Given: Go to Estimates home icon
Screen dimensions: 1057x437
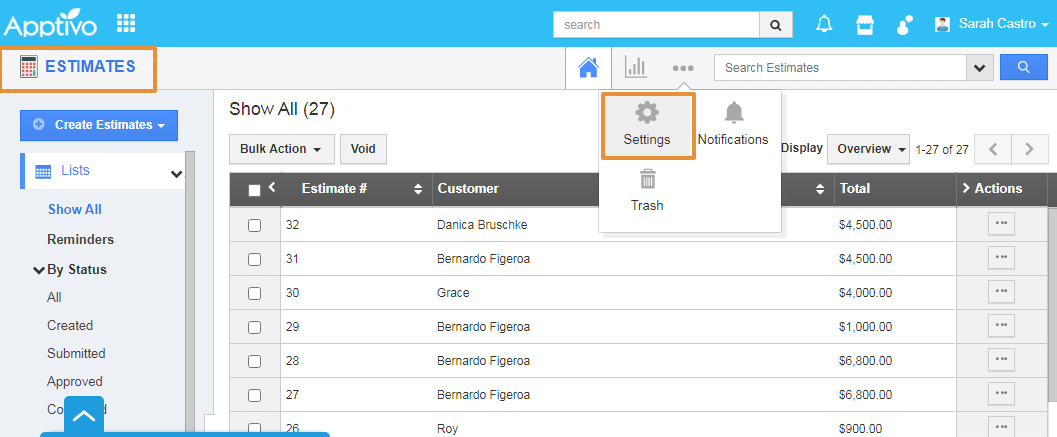Looking at the screenshot, I should pos(588,68).
